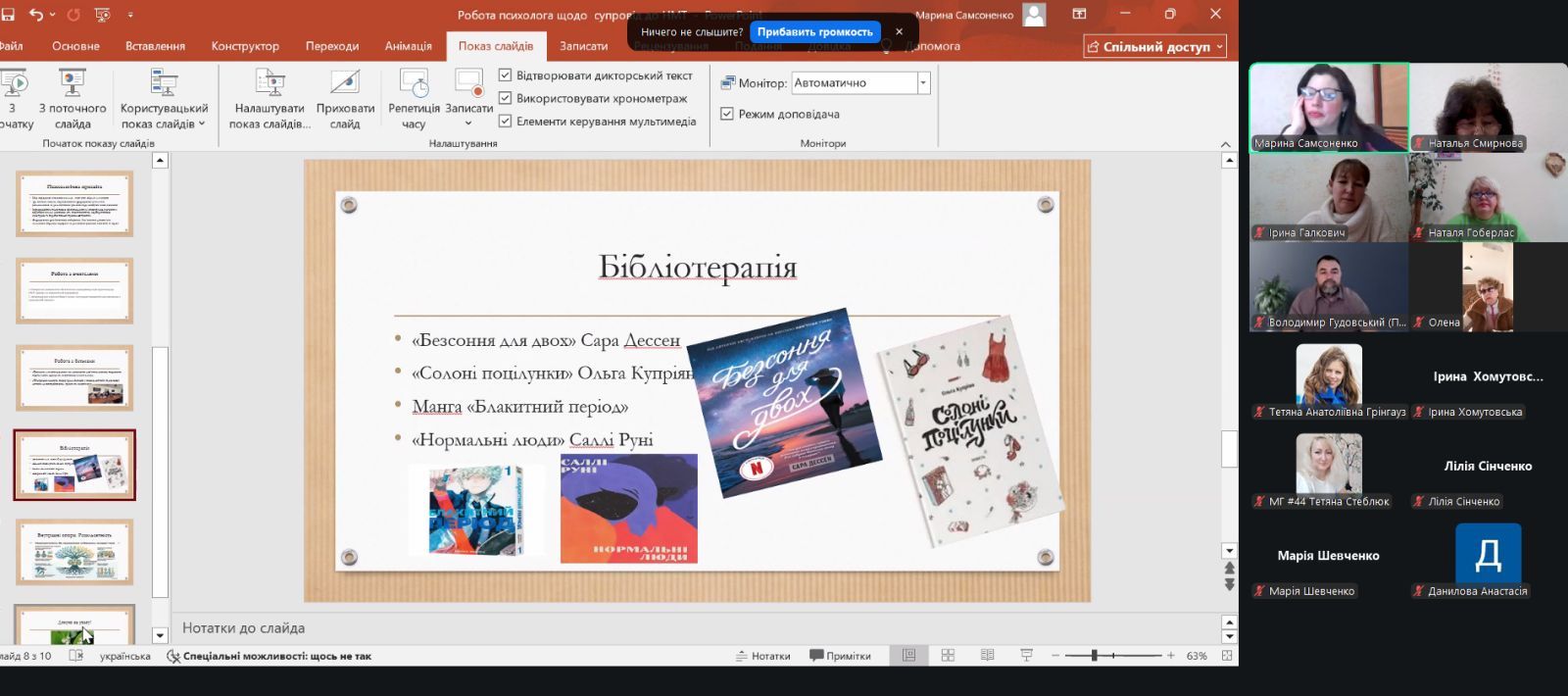Screen dimensions: 1568x696
Task: Open reading view from status bar
Action: (987, 656)
